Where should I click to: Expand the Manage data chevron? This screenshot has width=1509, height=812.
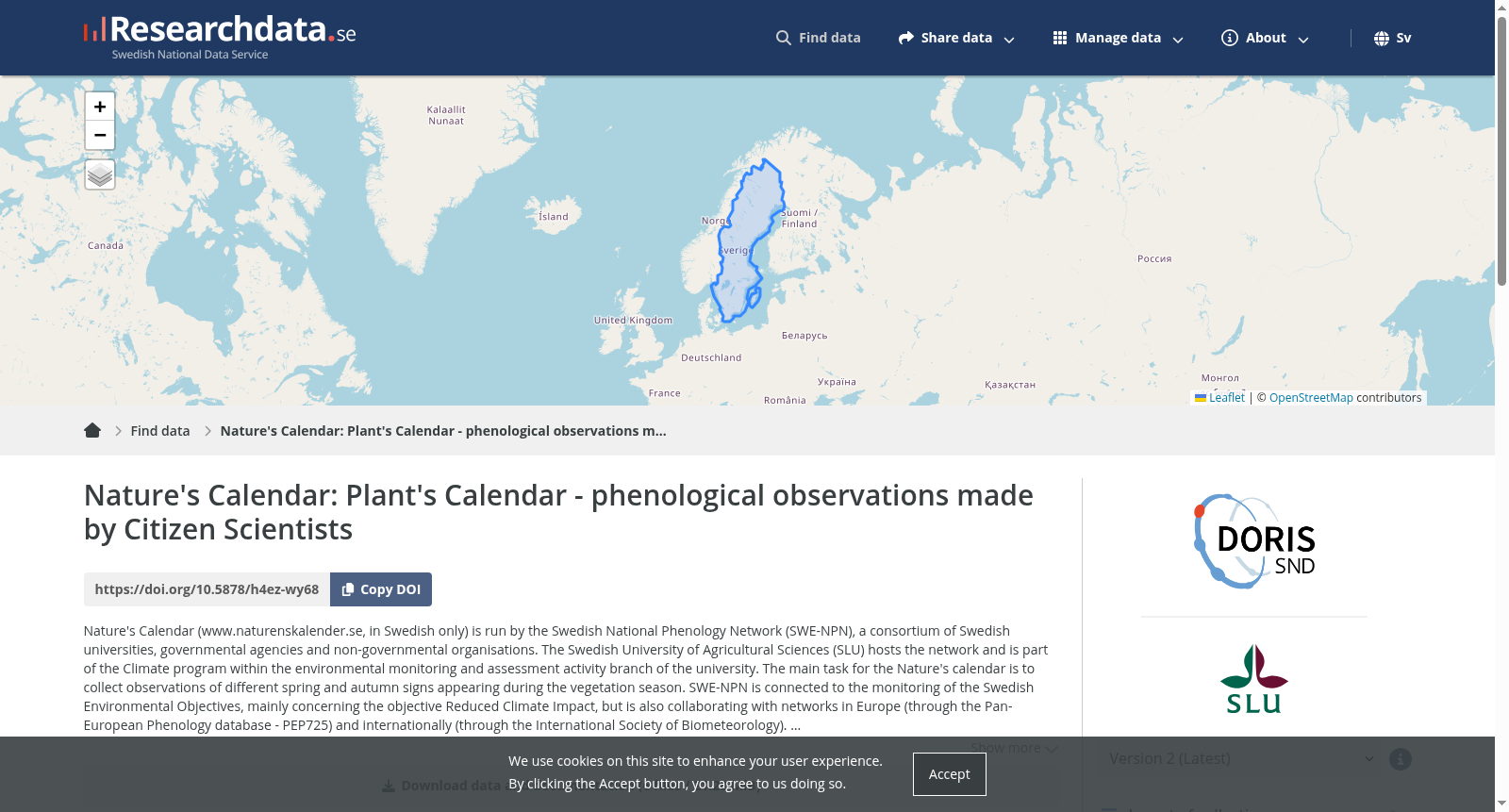1178,40
